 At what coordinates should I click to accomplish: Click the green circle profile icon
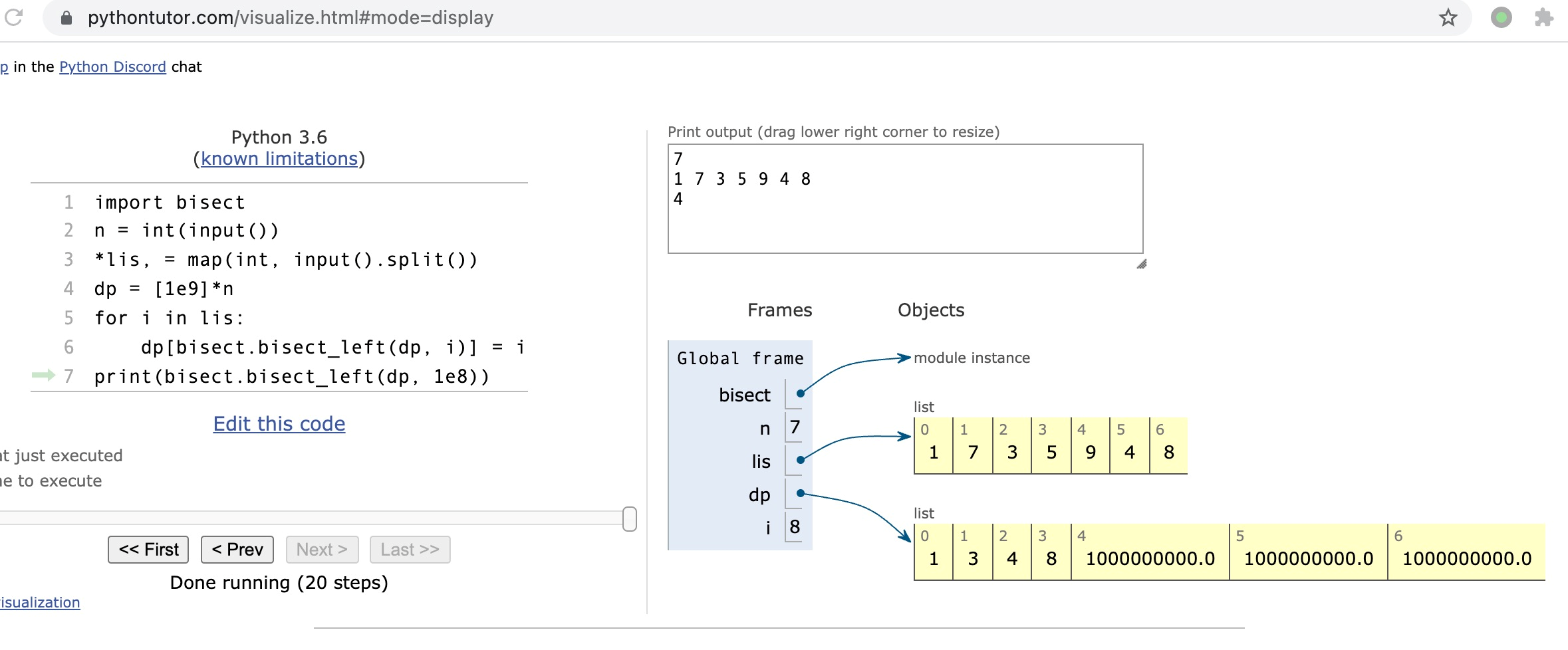(1501, 18)
